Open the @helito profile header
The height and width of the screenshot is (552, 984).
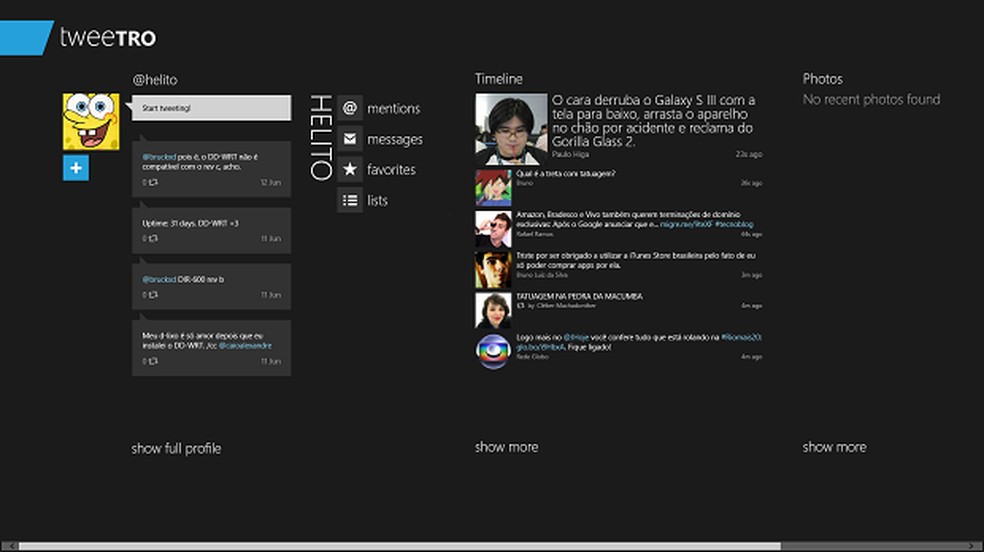tap(155, 80)
